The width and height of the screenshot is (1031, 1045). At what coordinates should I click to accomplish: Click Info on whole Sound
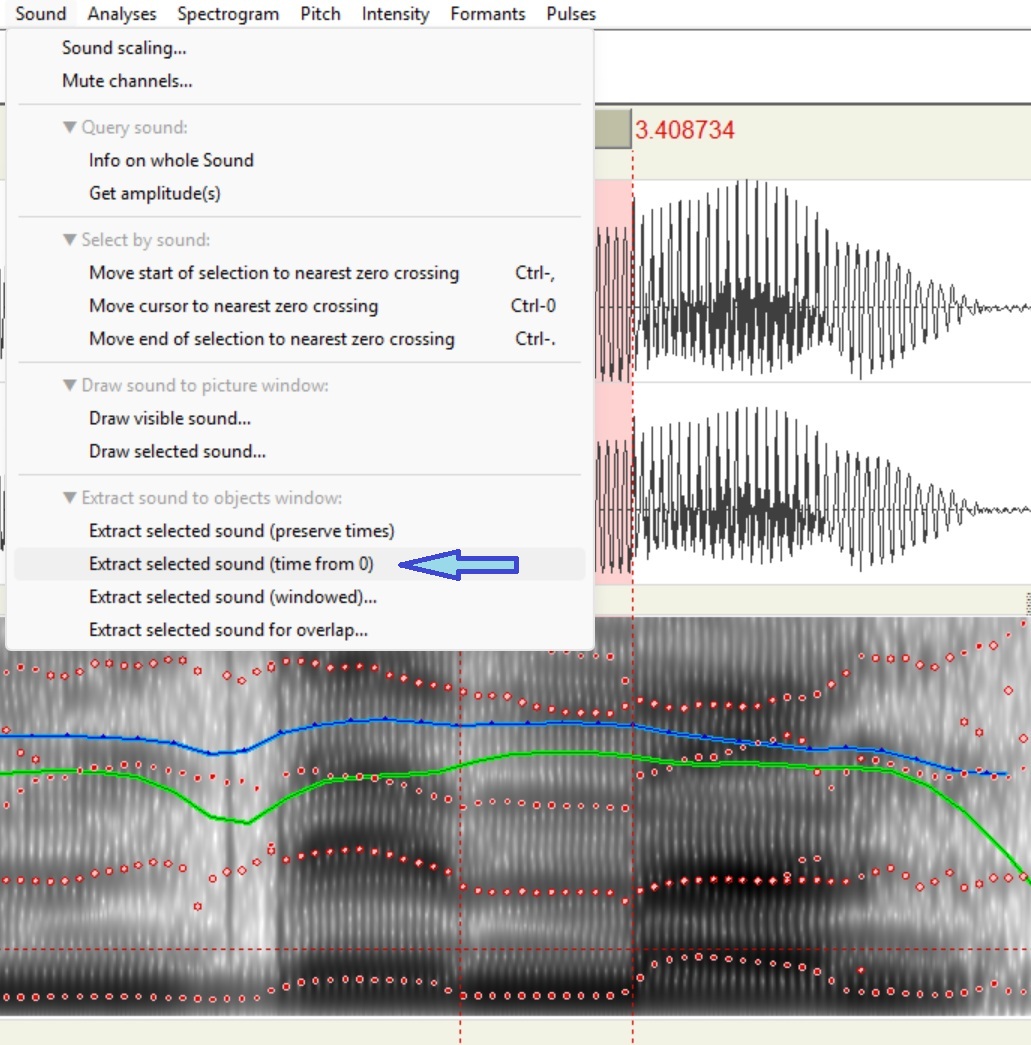171,160
